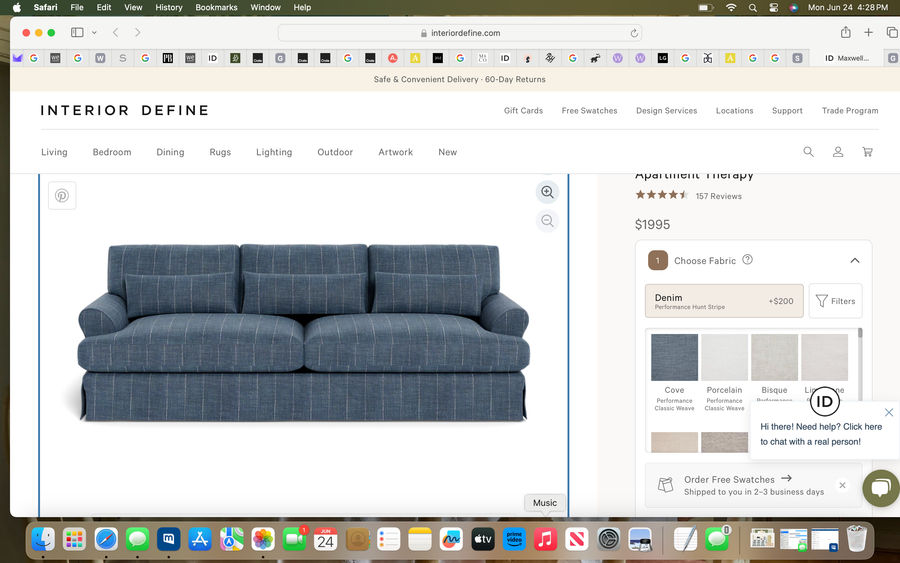Open FaceTime from the Dock
The width and height of the screenshot is (900, 563).
pos(294,539)
